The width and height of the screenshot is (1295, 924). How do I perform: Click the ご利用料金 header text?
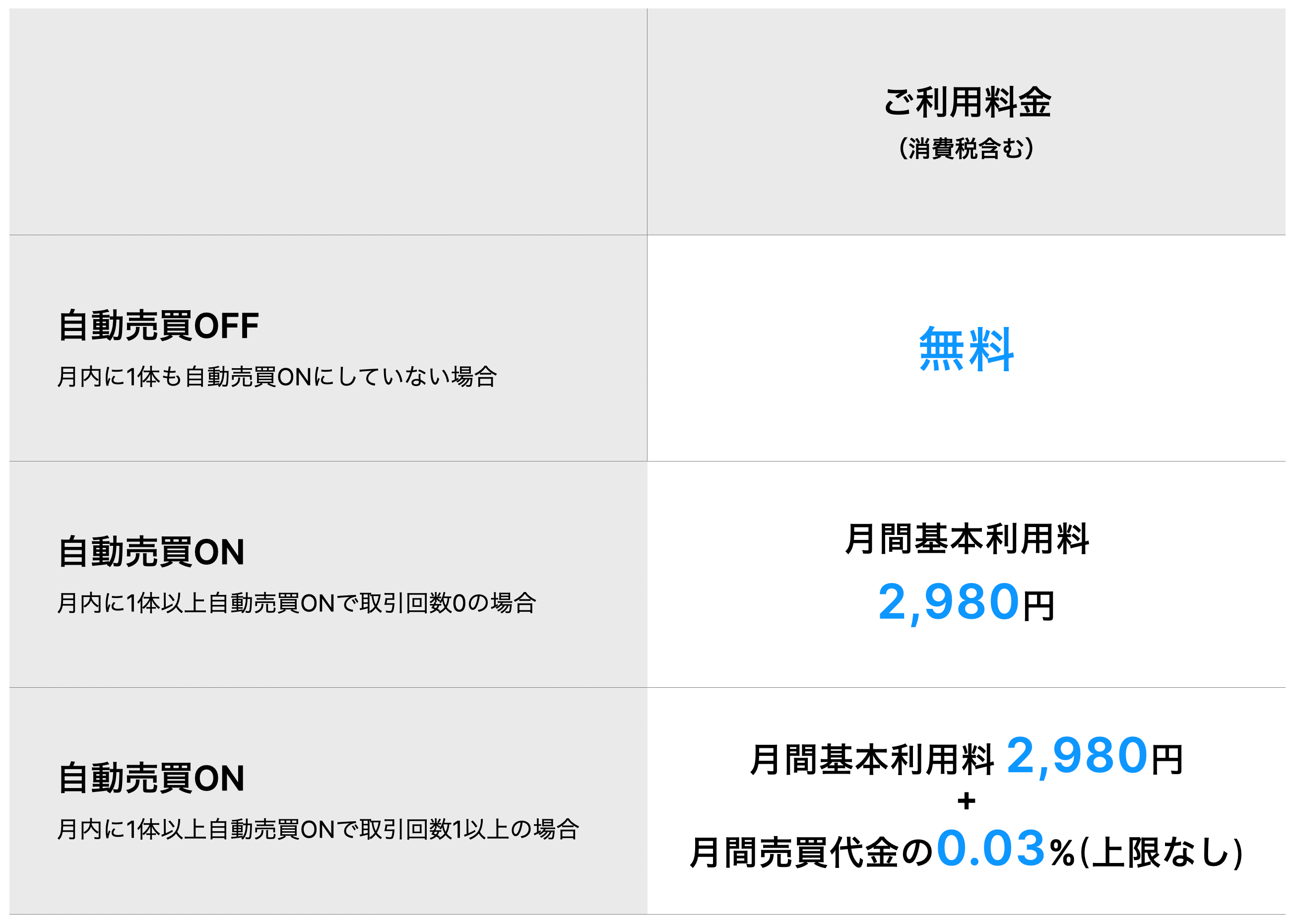pyautogui.click(x=967, y=102)
